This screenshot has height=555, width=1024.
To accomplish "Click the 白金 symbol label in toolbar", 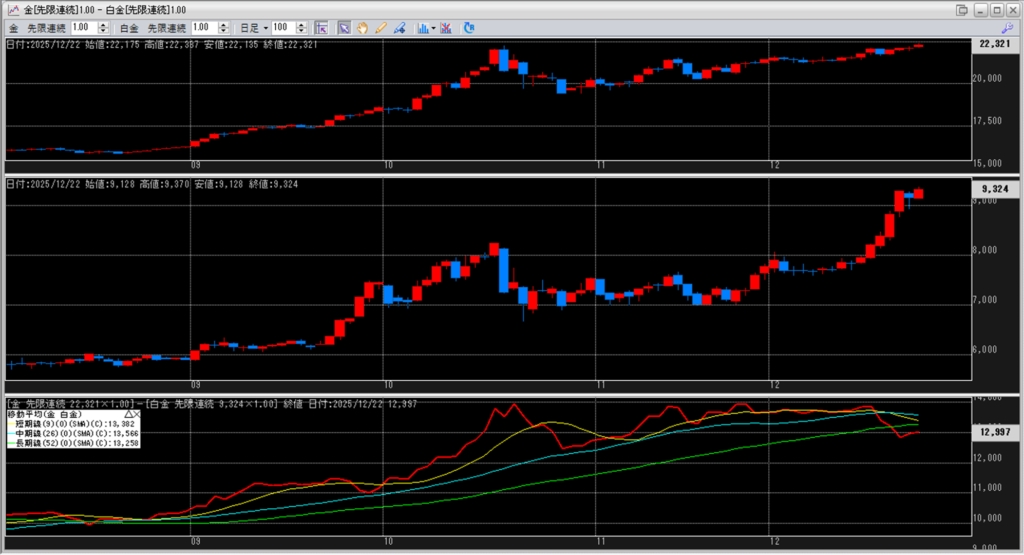I will tap(129, 28).
